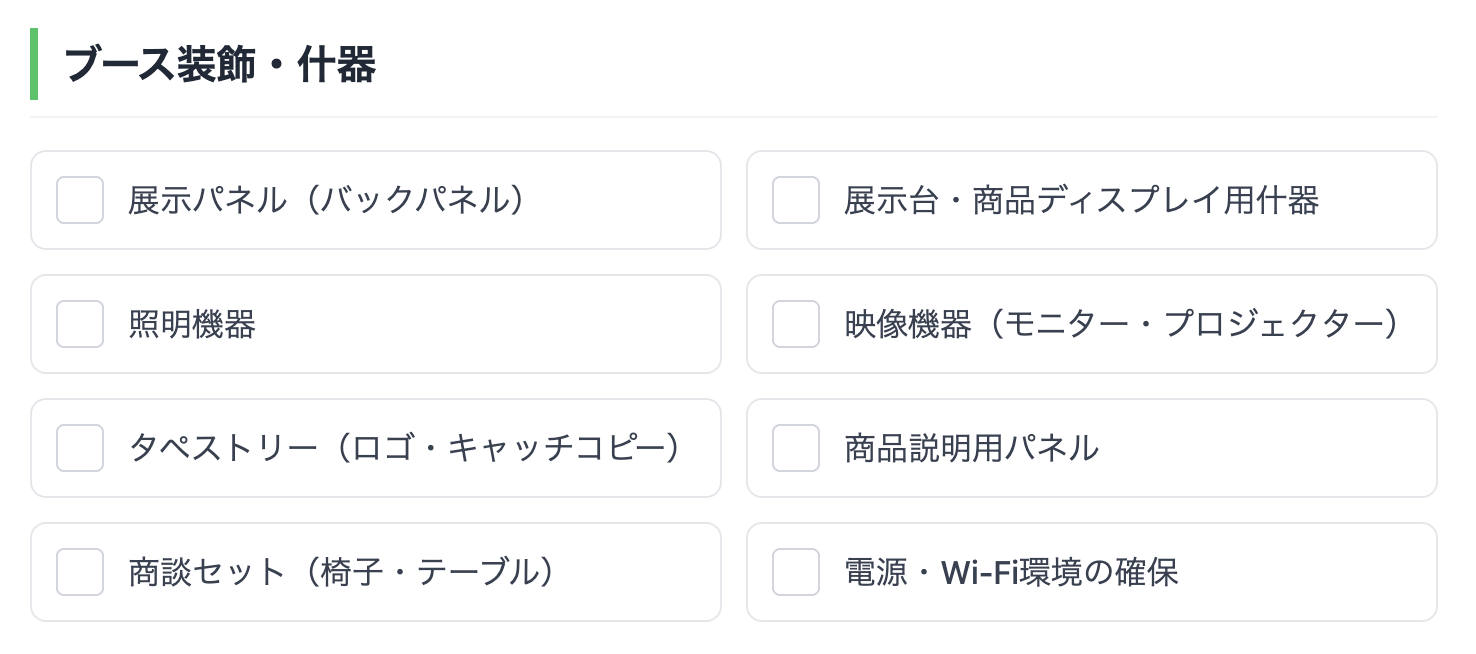The height and width of the screenshot is (654, 1476).
Task: Click the タペストリー(ロゴ・キャッチコピー) label text
Action: pyautogui.click(x=406, y=448)
